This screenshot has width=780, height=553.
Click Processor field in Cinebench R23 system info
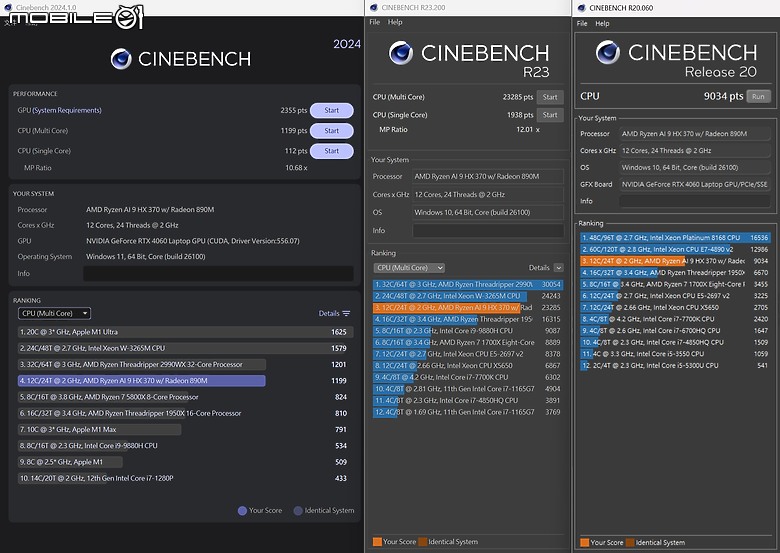(488, 177)
